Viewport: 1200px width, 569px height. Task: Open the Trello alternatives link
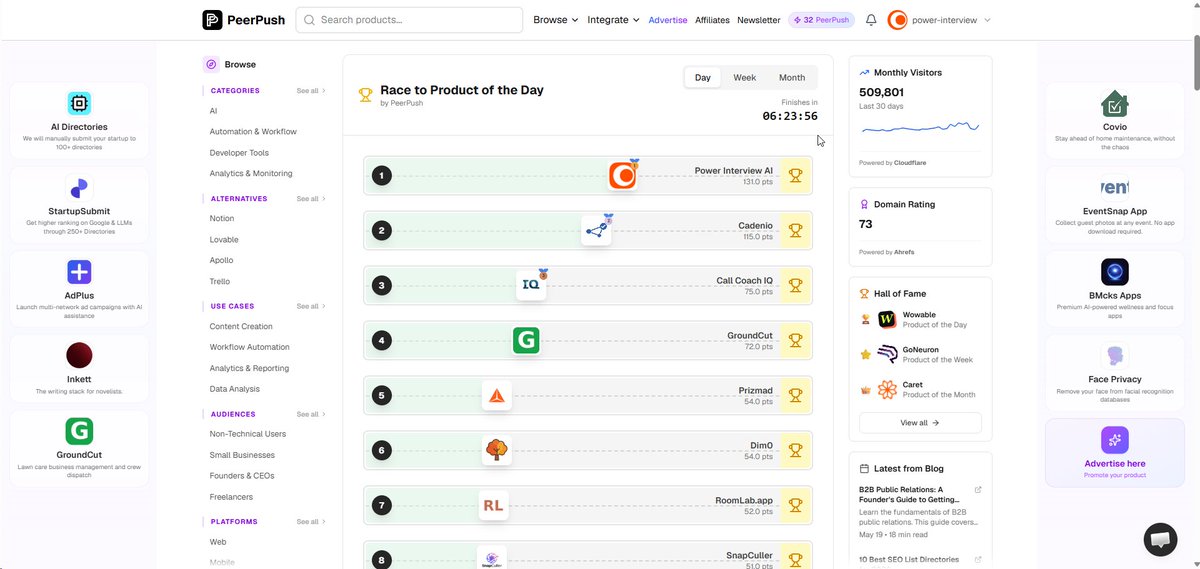[220, 282]
